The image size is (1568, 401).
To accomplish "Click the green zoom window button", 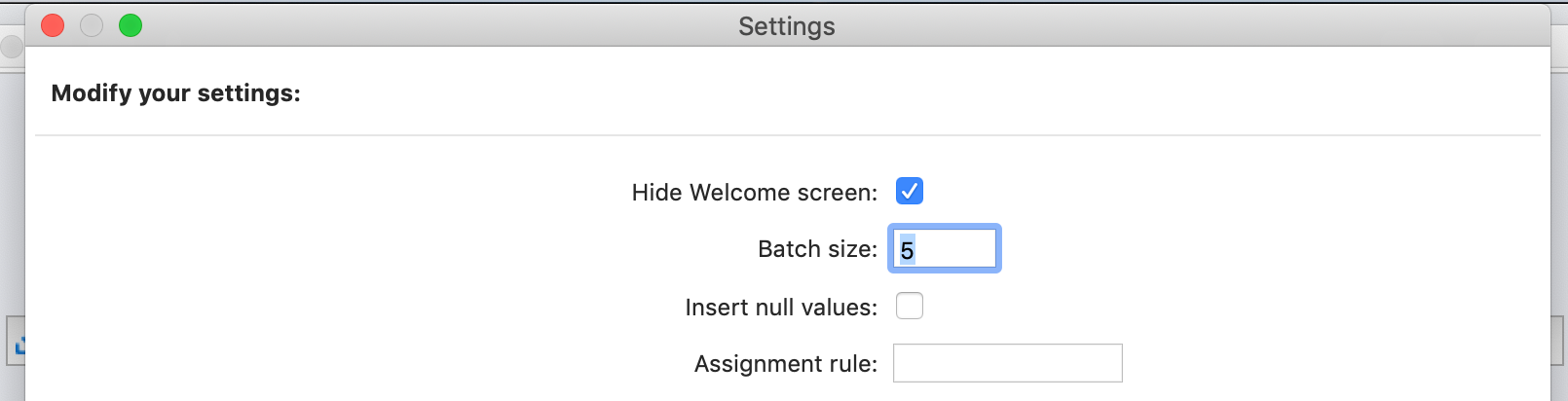I will [131, 25].
